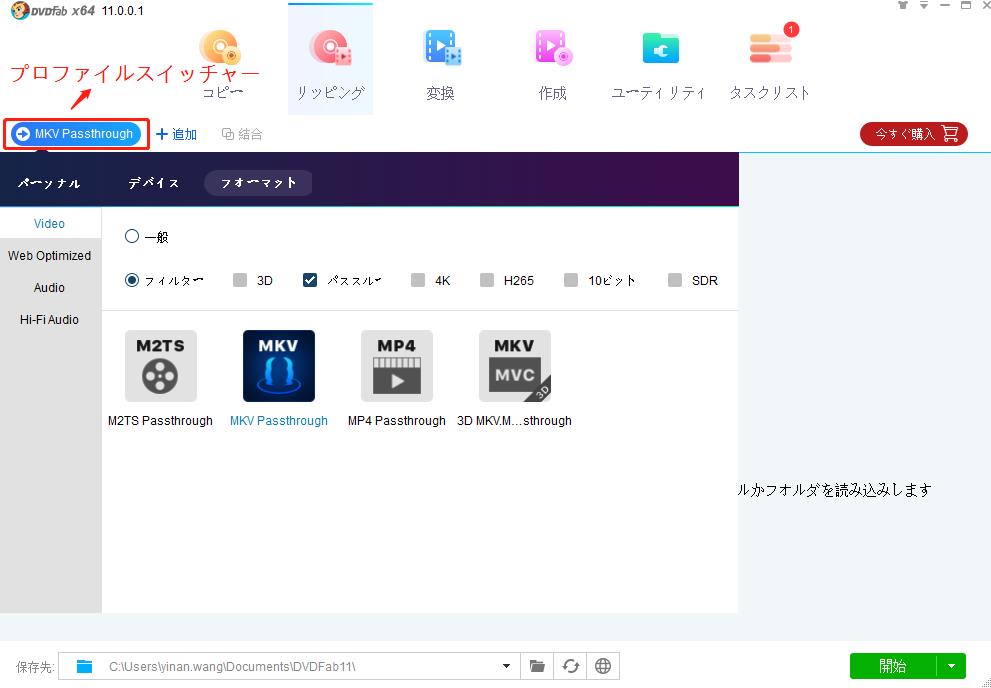991x688 pixels.
Task: Open the 変換 (Converter) module icon
Action: pyautogui.click(x=441, y=49)
